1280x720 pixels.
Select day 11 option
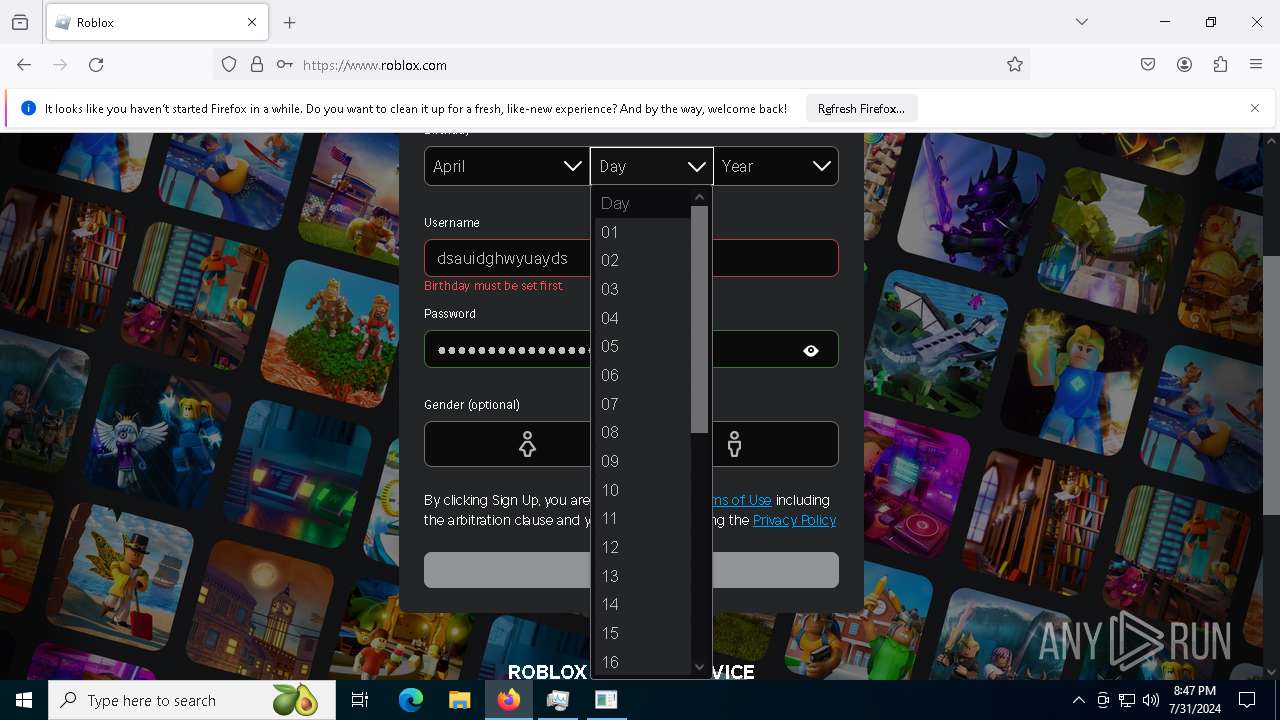point(643,518)
